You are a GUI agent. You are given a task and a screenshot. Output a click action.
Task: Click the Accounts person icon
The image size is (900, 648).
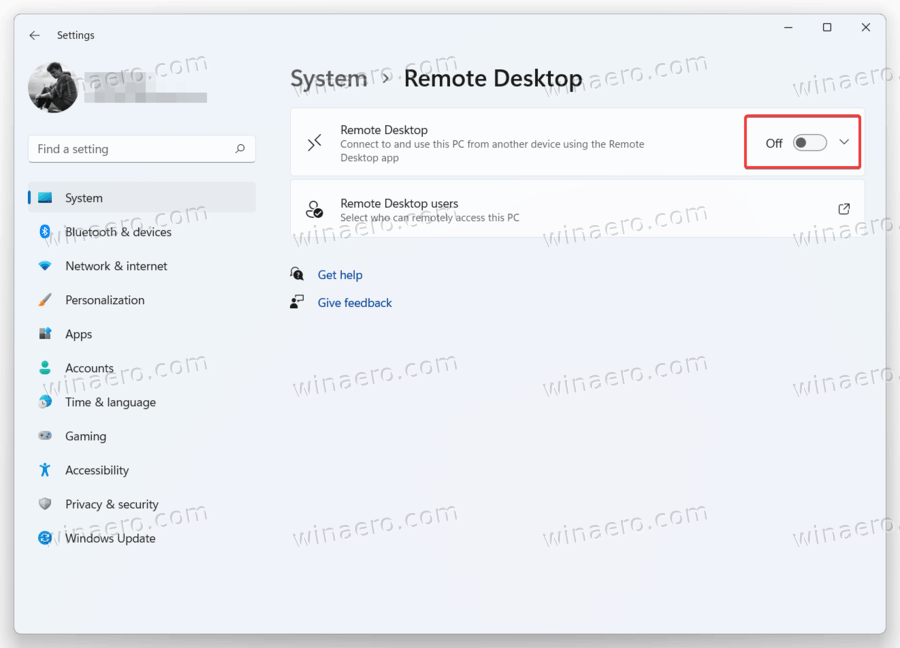coord(45,368)
